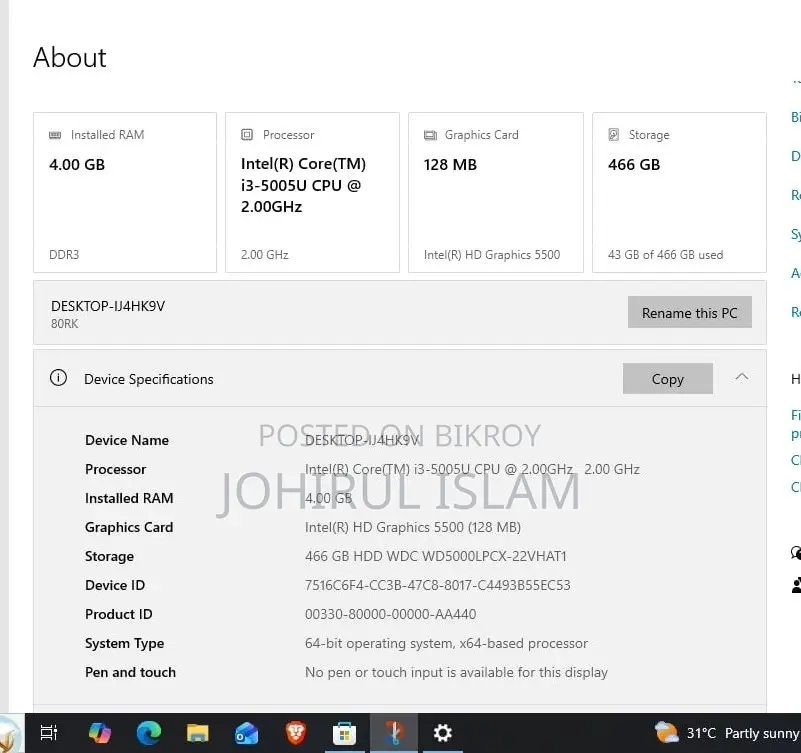Collapse the Device Specifications section

[x=742, y=377]
